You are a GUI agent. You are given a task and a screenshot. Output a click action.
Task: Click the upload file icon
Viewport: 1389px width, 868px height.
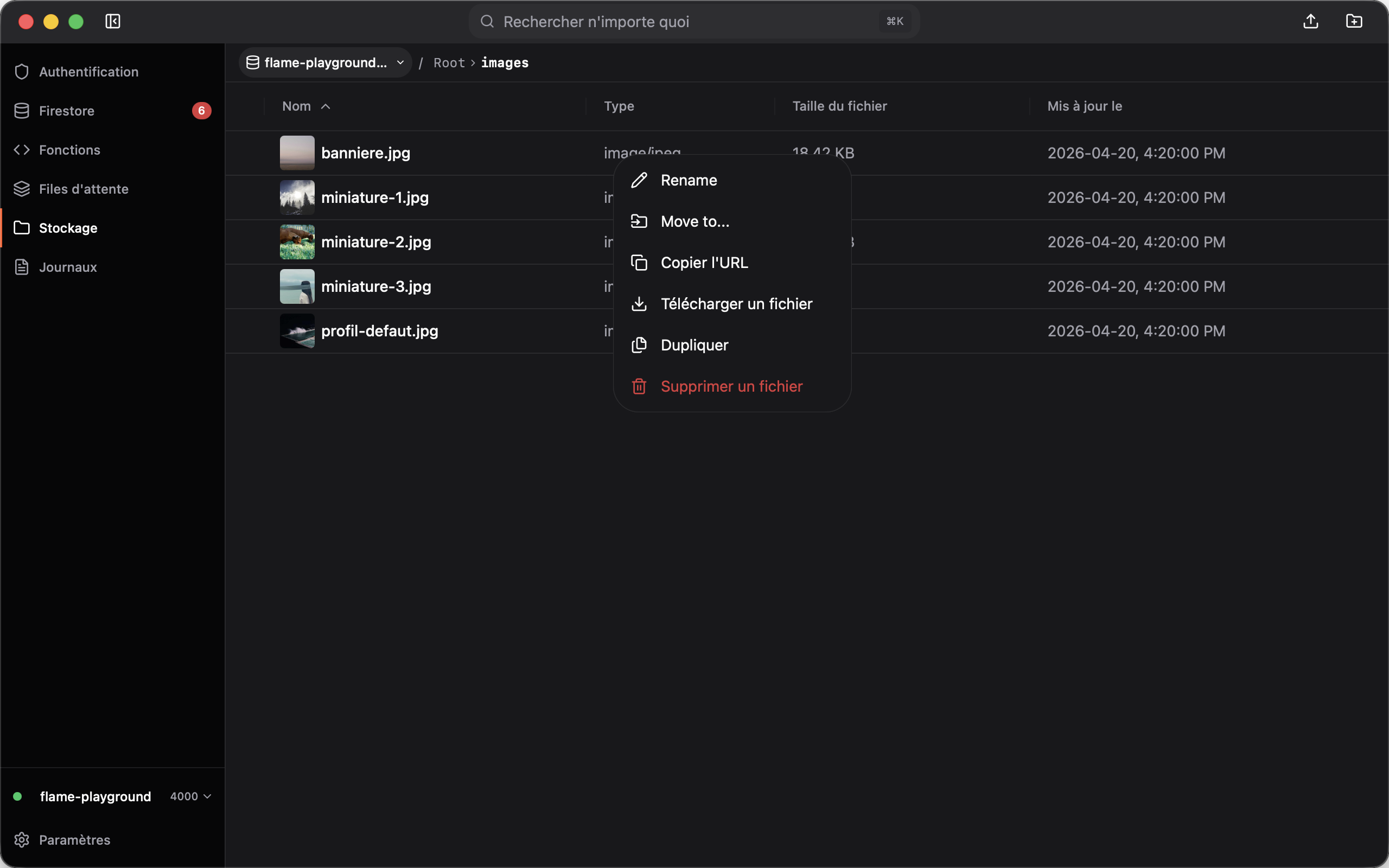point(1310,21)
